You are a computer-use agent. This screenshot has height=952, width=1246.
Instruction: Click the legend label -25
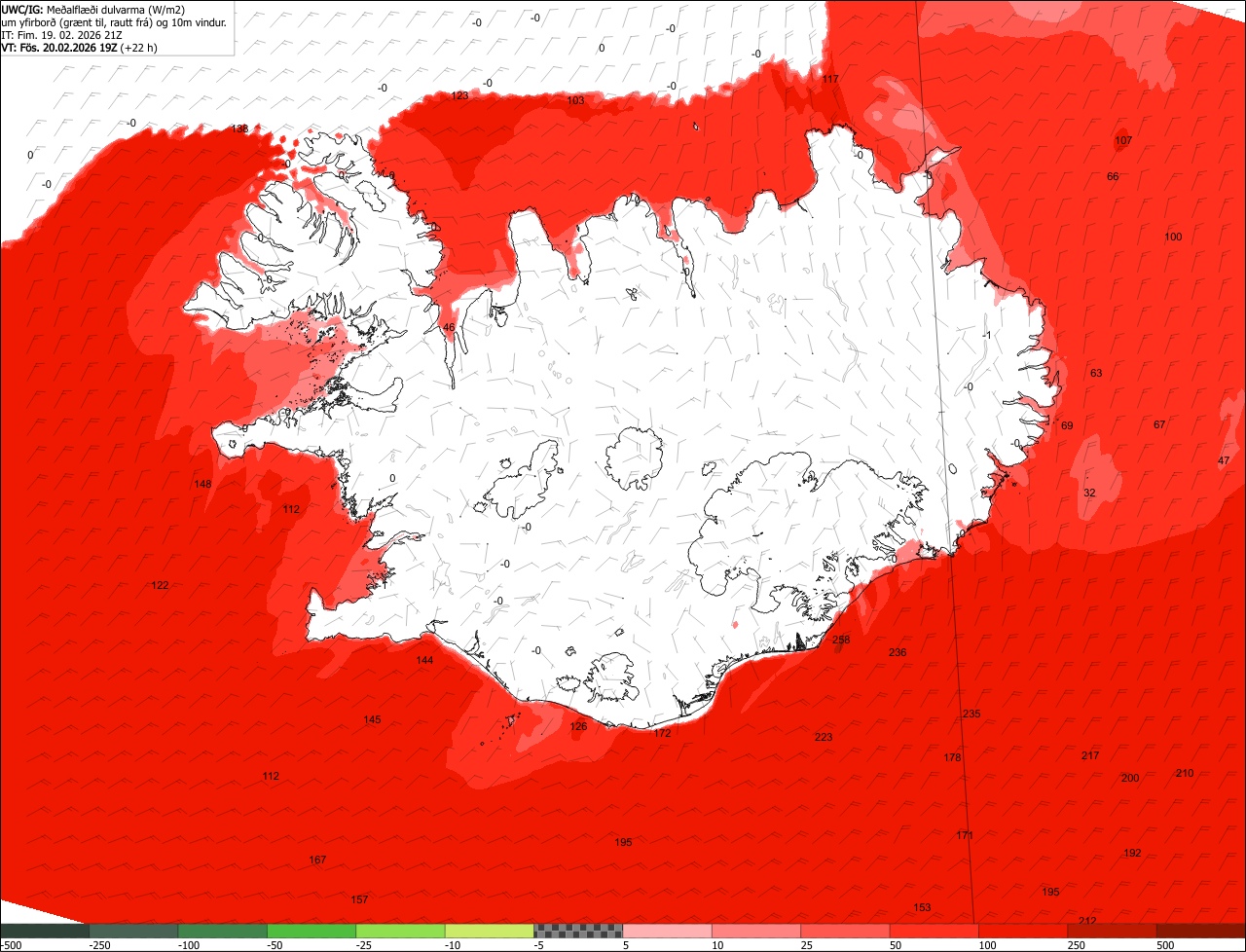[365, 945]
